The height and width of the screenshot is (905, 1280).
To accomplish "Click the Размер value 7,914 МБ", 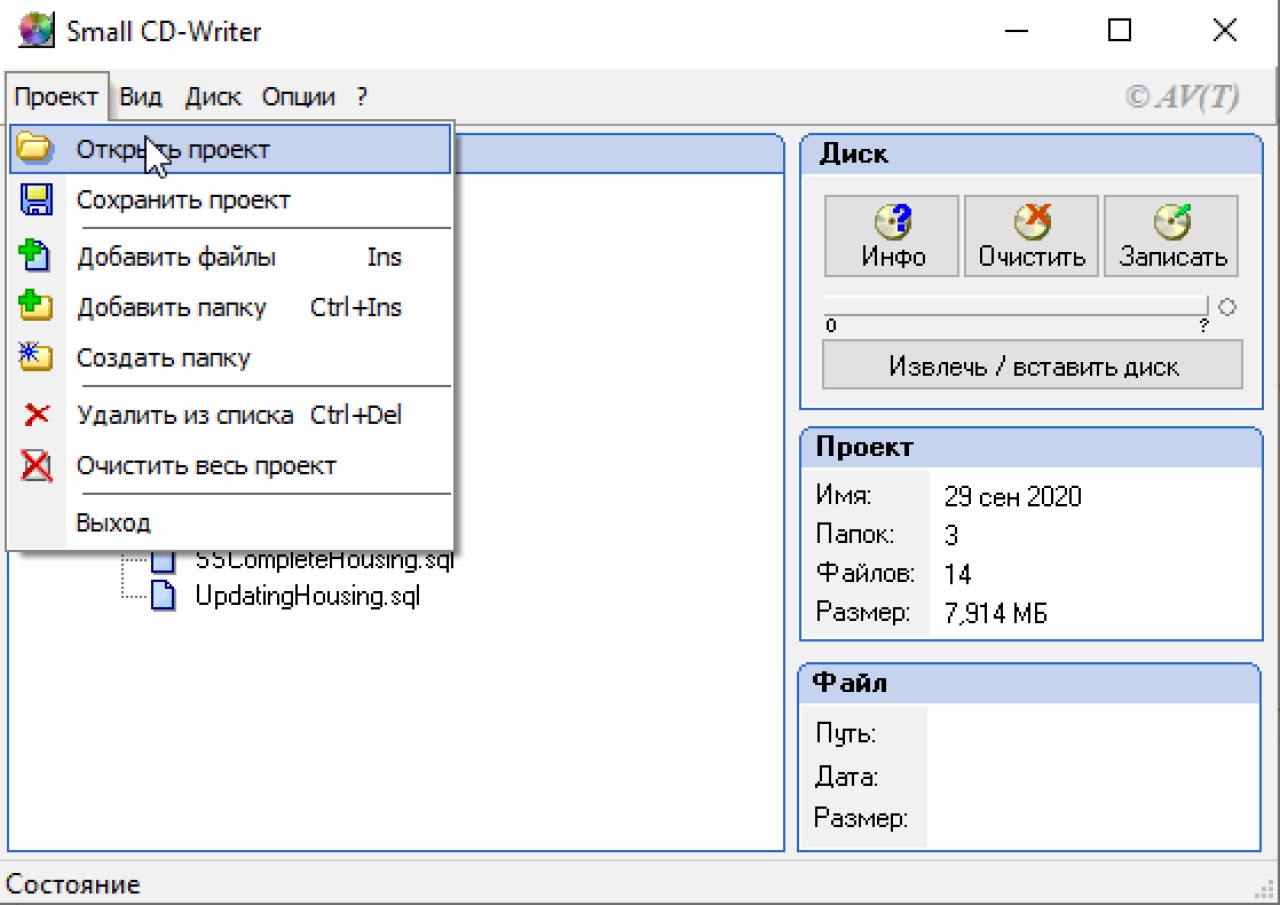I will 995,613.
